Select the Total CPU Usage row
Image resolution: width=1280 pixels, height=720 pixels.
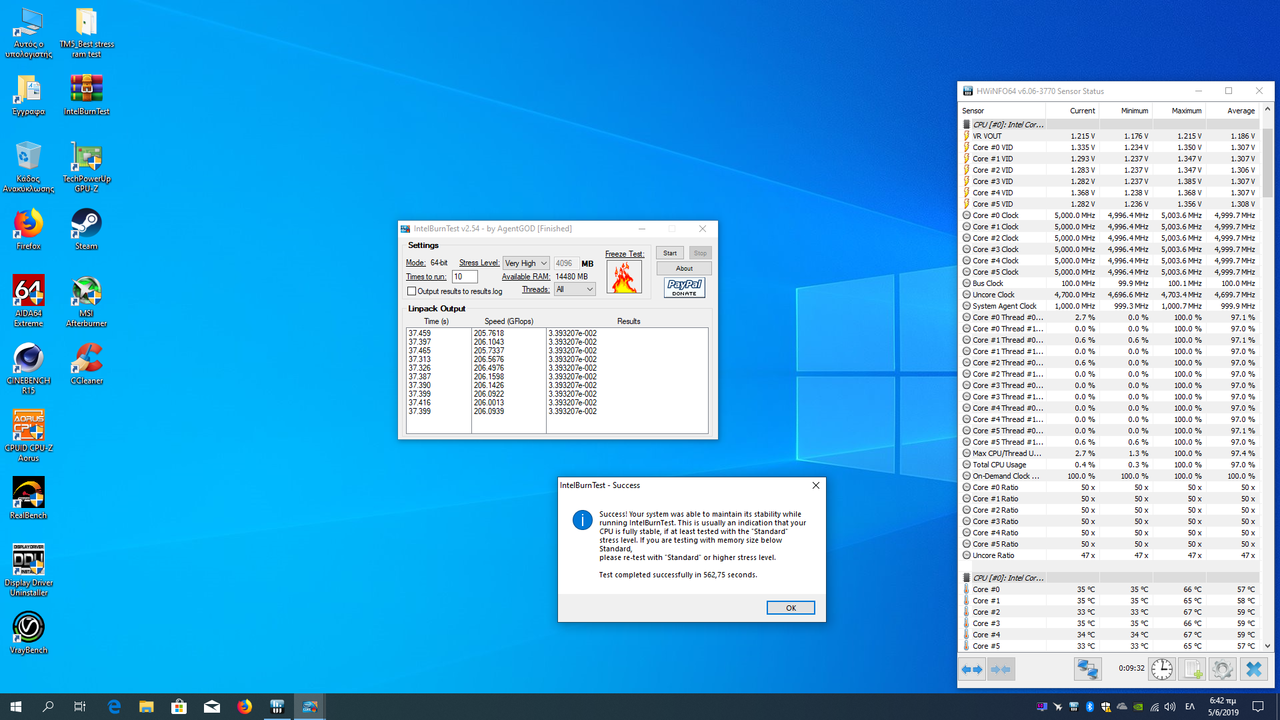tap(1109, 464)
